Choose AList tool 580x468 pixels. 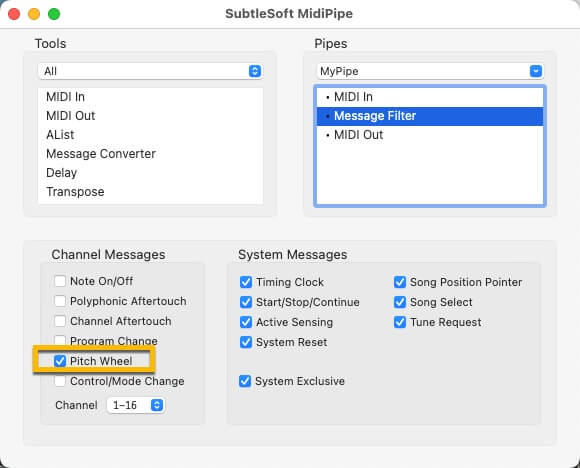(150, 135)
